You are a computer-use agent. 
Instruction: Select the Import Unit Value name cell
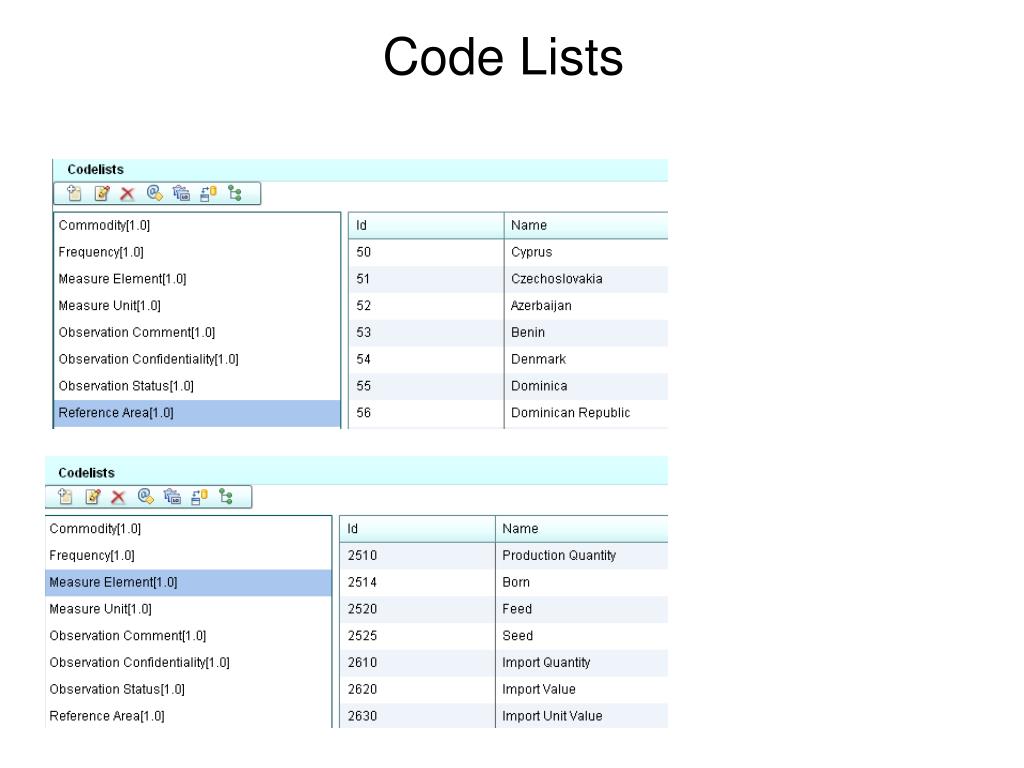[x=582, y=716]
